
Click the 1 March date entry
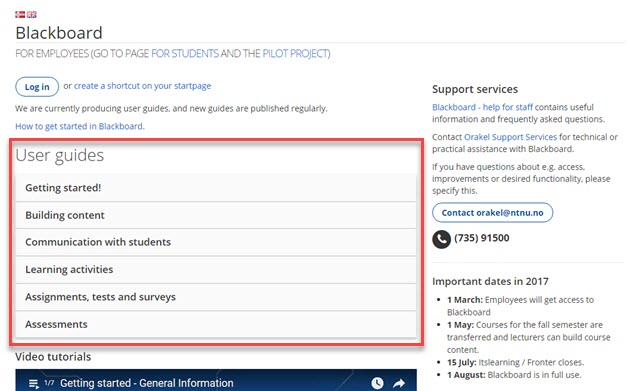coord(521,306)
